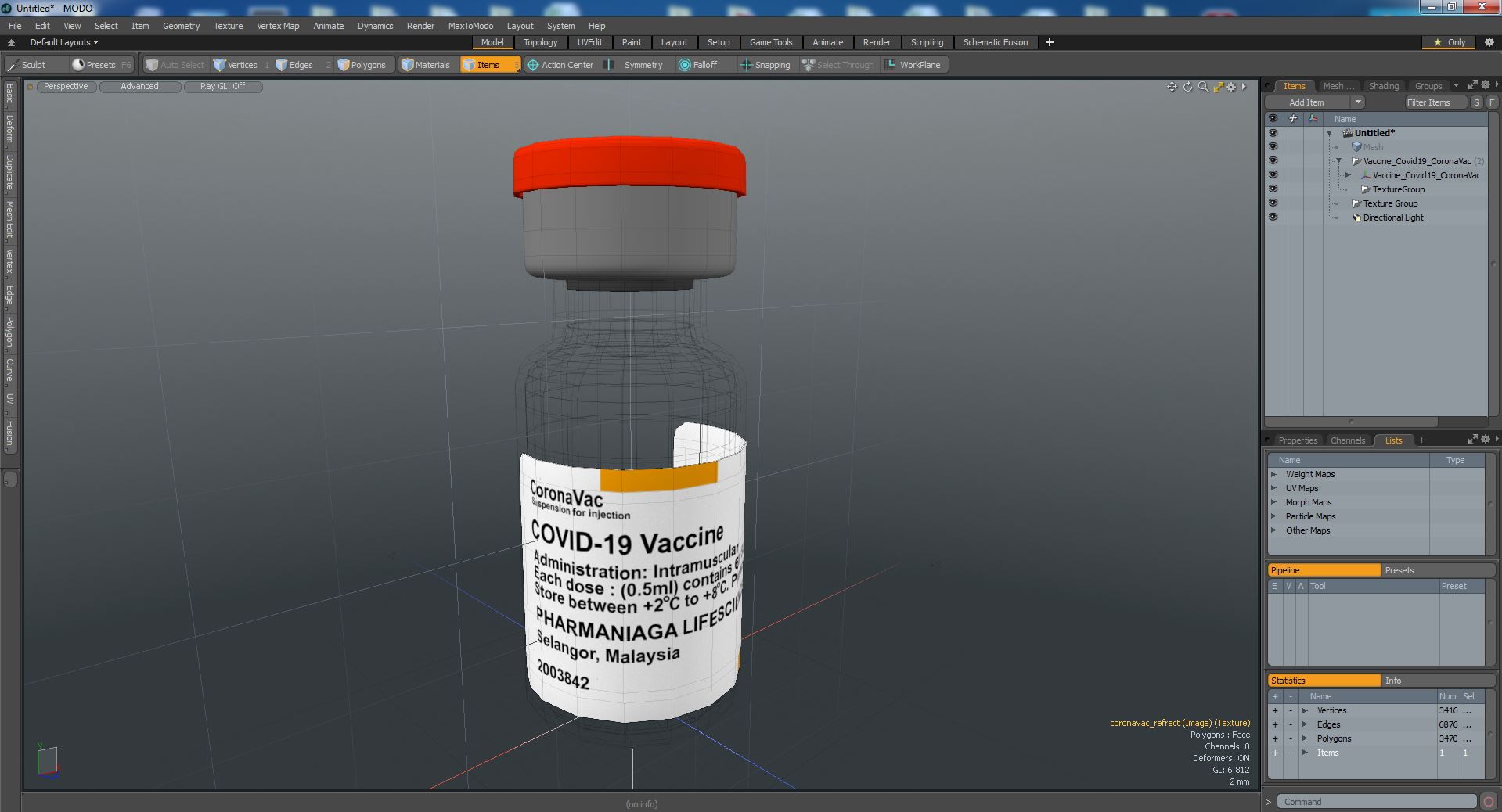Click the Ray GL: Off button

pos(222,87)
